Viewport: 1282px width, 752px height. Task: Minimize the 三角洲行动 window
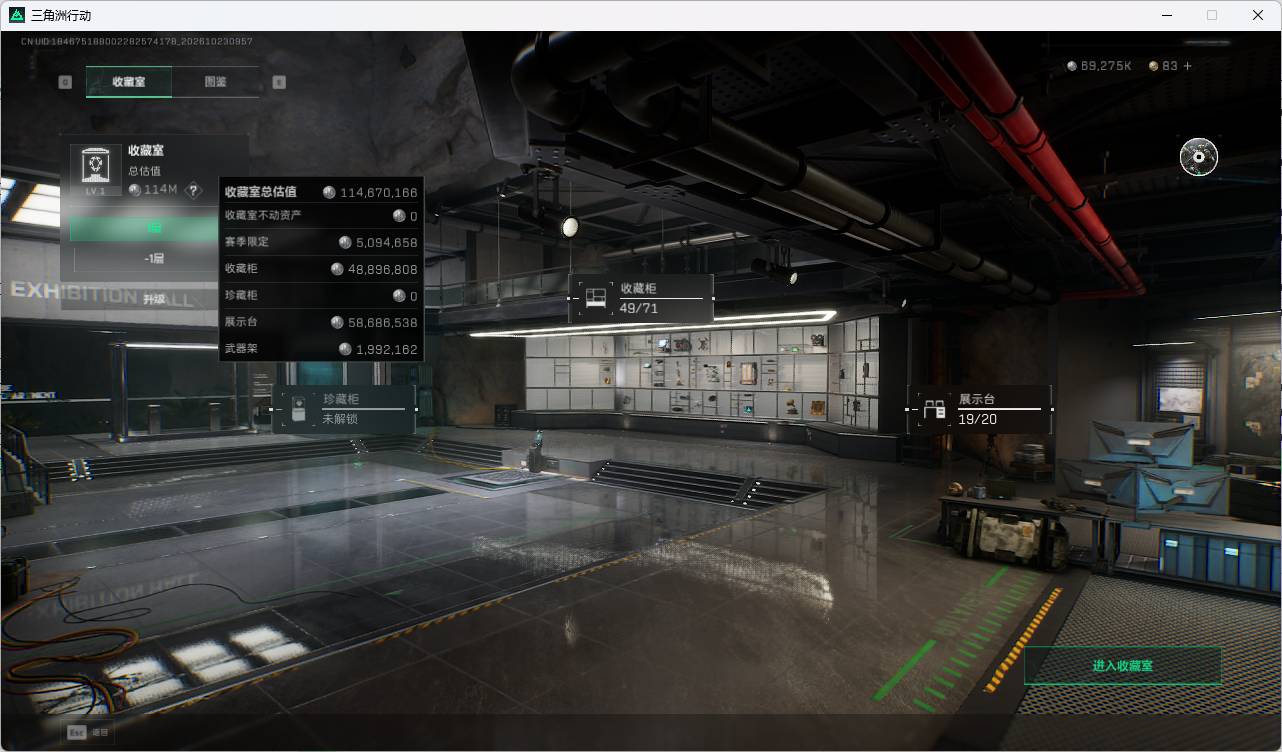coord(1166,15)
